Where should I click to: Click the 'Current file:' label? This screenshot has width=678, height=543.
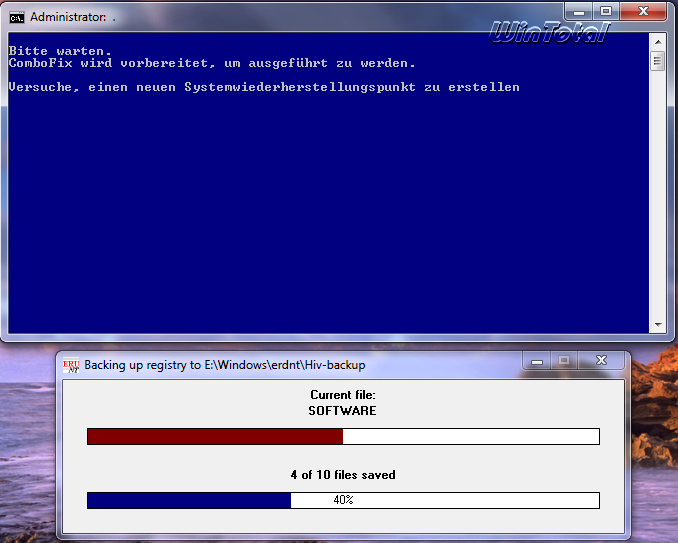click(x=343, y=395)
